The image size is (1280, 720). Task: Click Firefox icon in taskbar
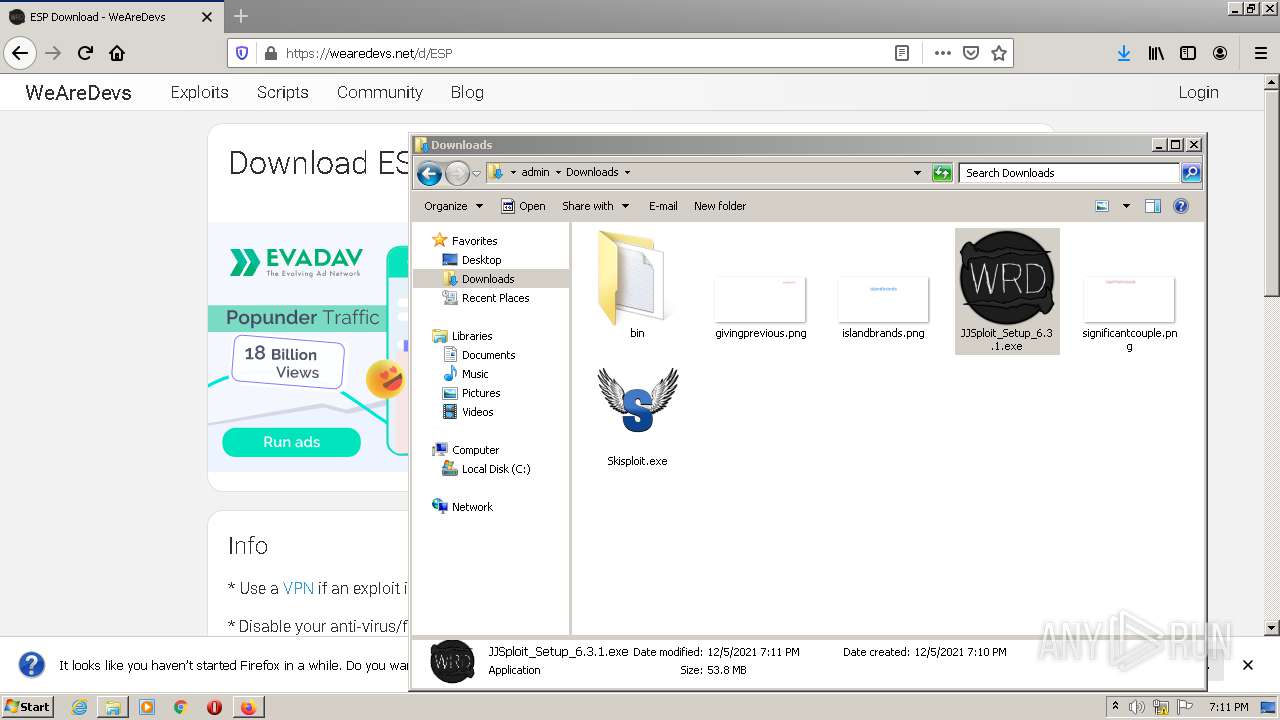click(247, 707)
